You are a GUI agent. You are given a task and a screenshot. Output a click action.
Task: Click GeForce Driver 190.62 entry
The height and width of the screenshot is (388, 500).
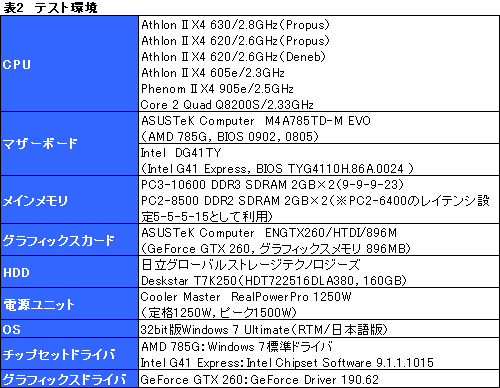(260, 379)
